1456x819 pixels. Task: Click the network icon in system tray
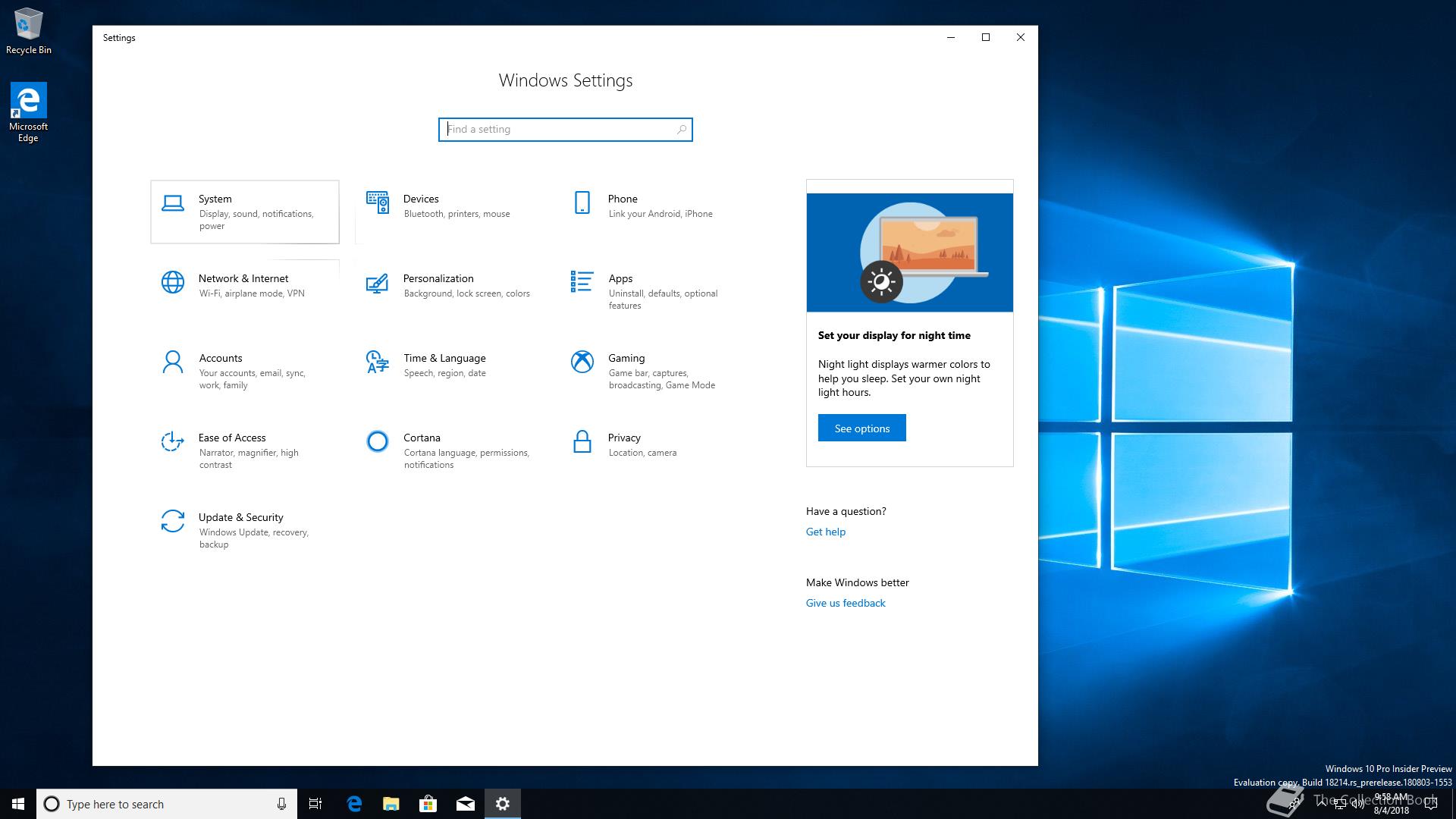[1340, 804]
